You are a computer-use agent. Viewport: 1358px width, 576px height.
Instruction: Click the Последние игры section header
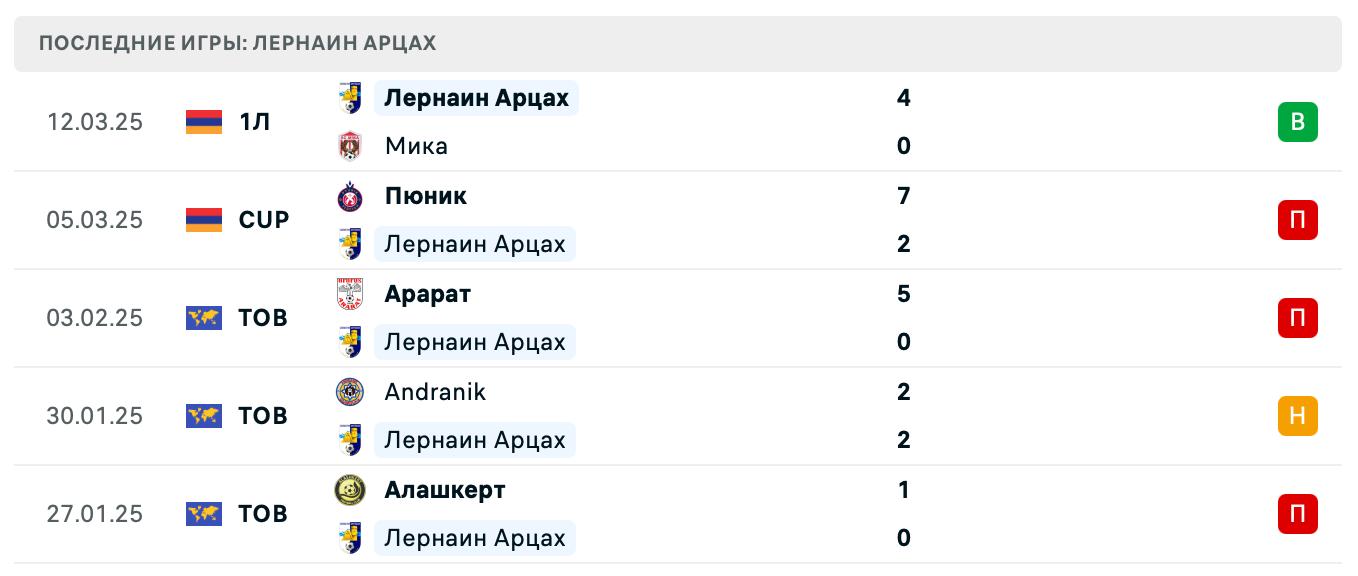(237, 43)
